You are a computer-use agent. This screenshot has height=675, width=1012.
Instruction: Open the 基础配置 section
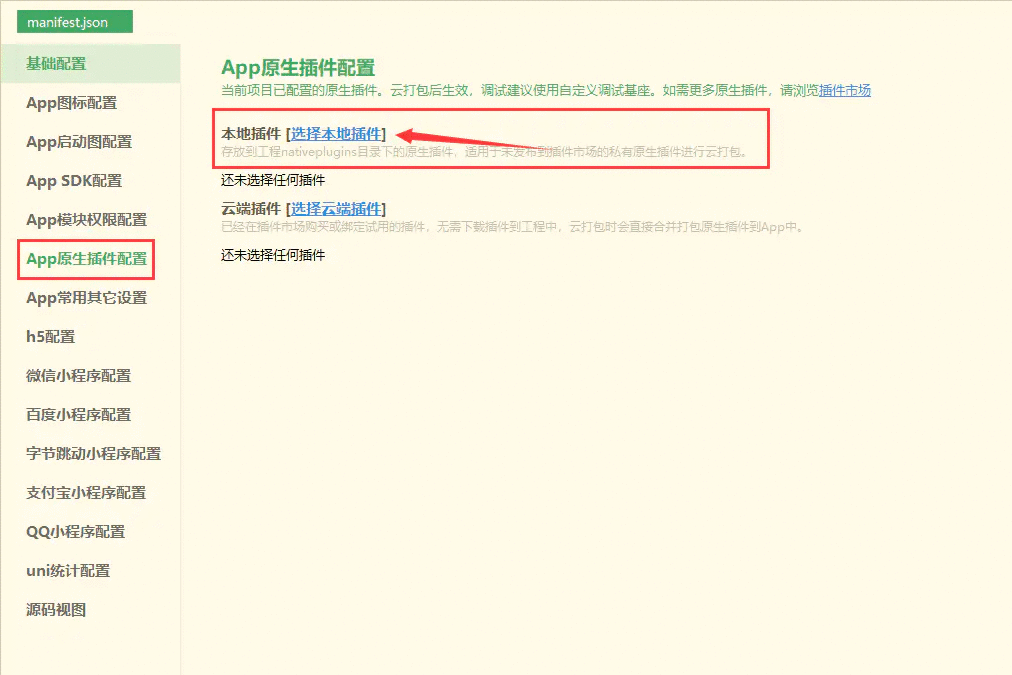[x=54, y=62]
